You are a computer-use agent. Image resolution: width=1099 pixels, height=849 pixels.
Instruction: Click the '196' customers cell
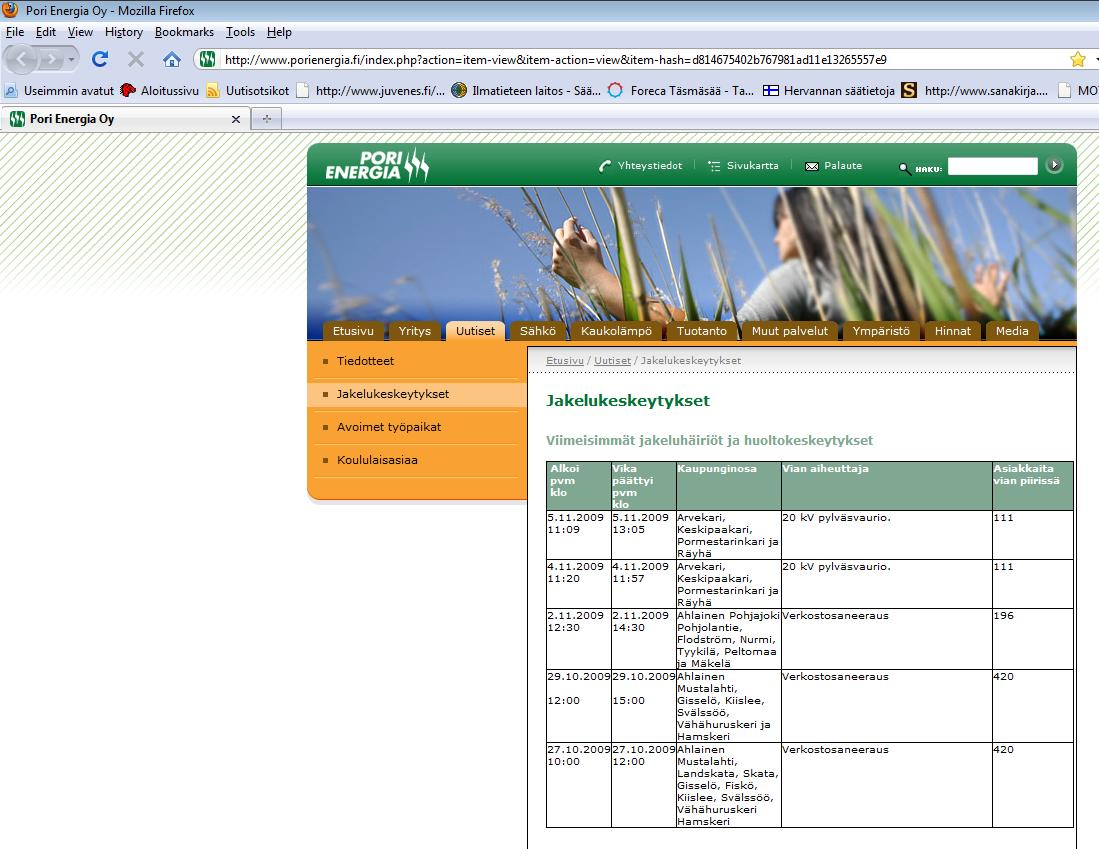[x=1032, y=639]
